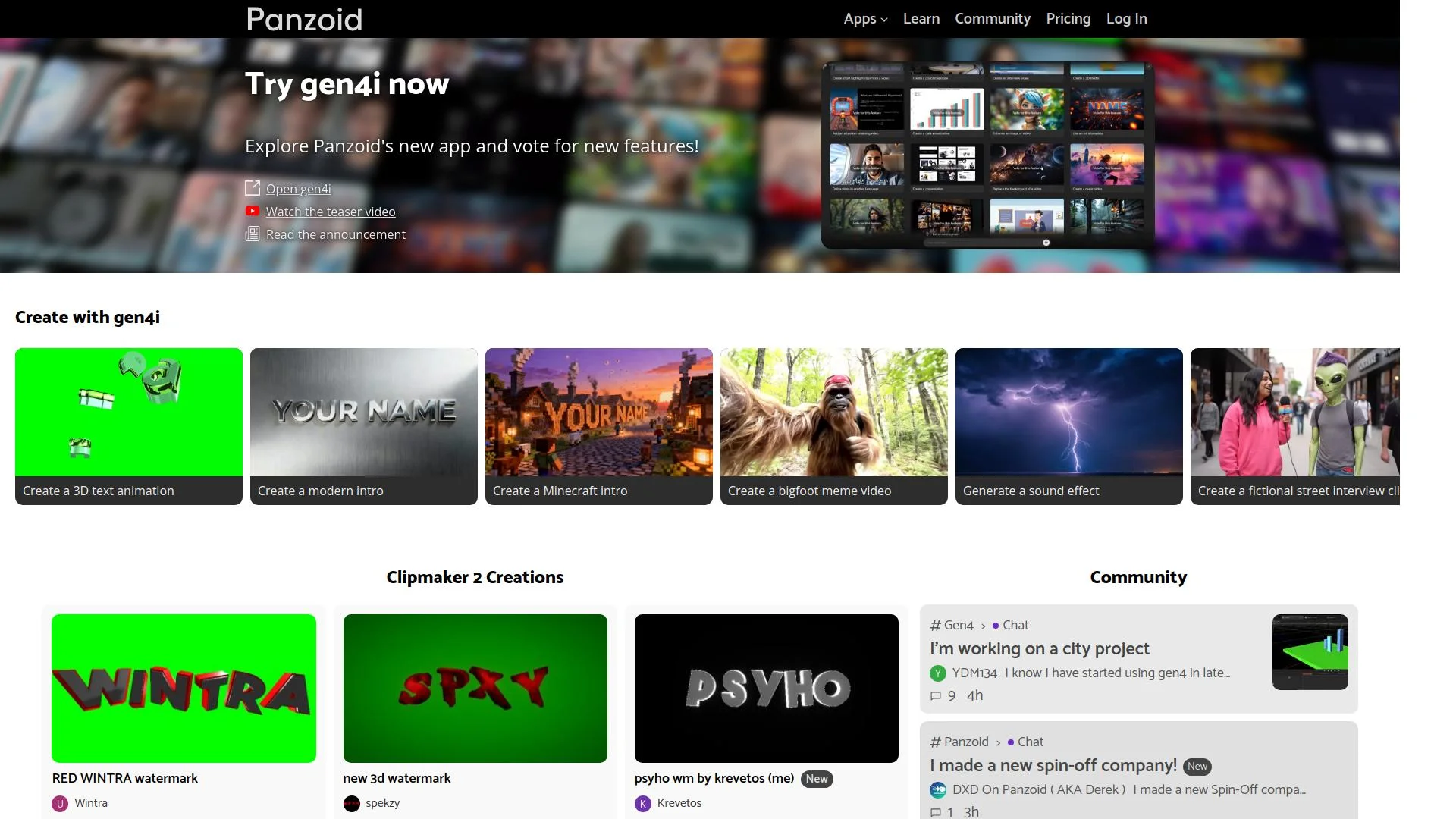Open I made a new spin-off company post
Image resolution: width=1456 pixels, height=819 pixels.
tap(1053, 765)
